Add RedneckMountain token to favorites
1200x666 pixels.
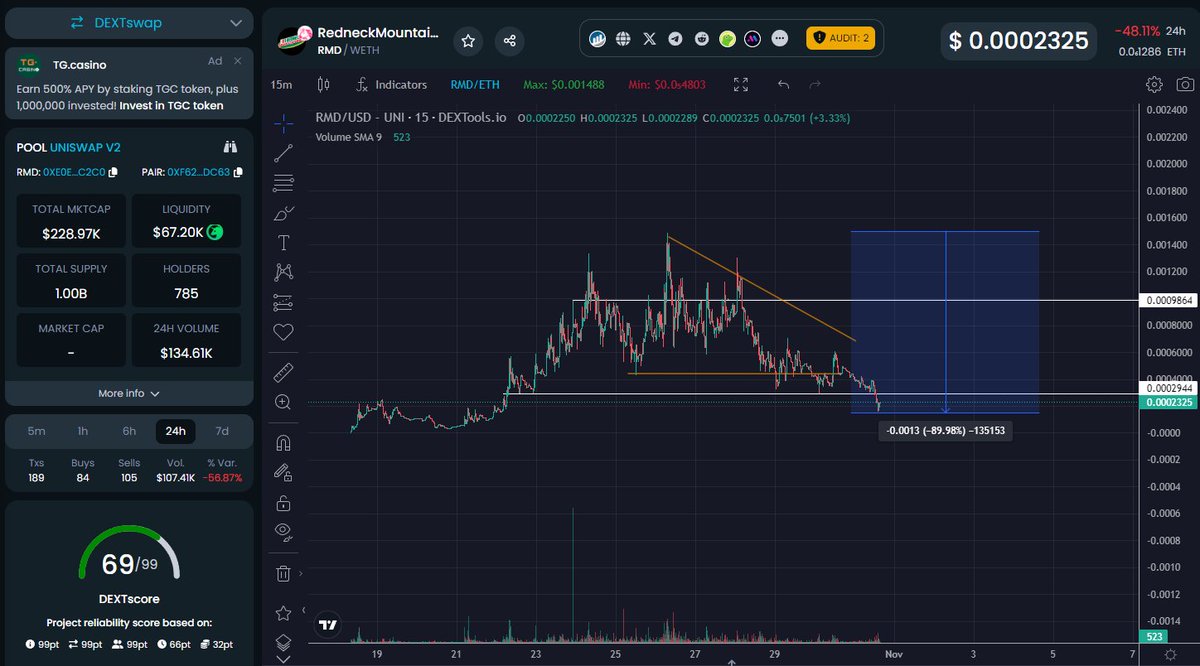469,41
